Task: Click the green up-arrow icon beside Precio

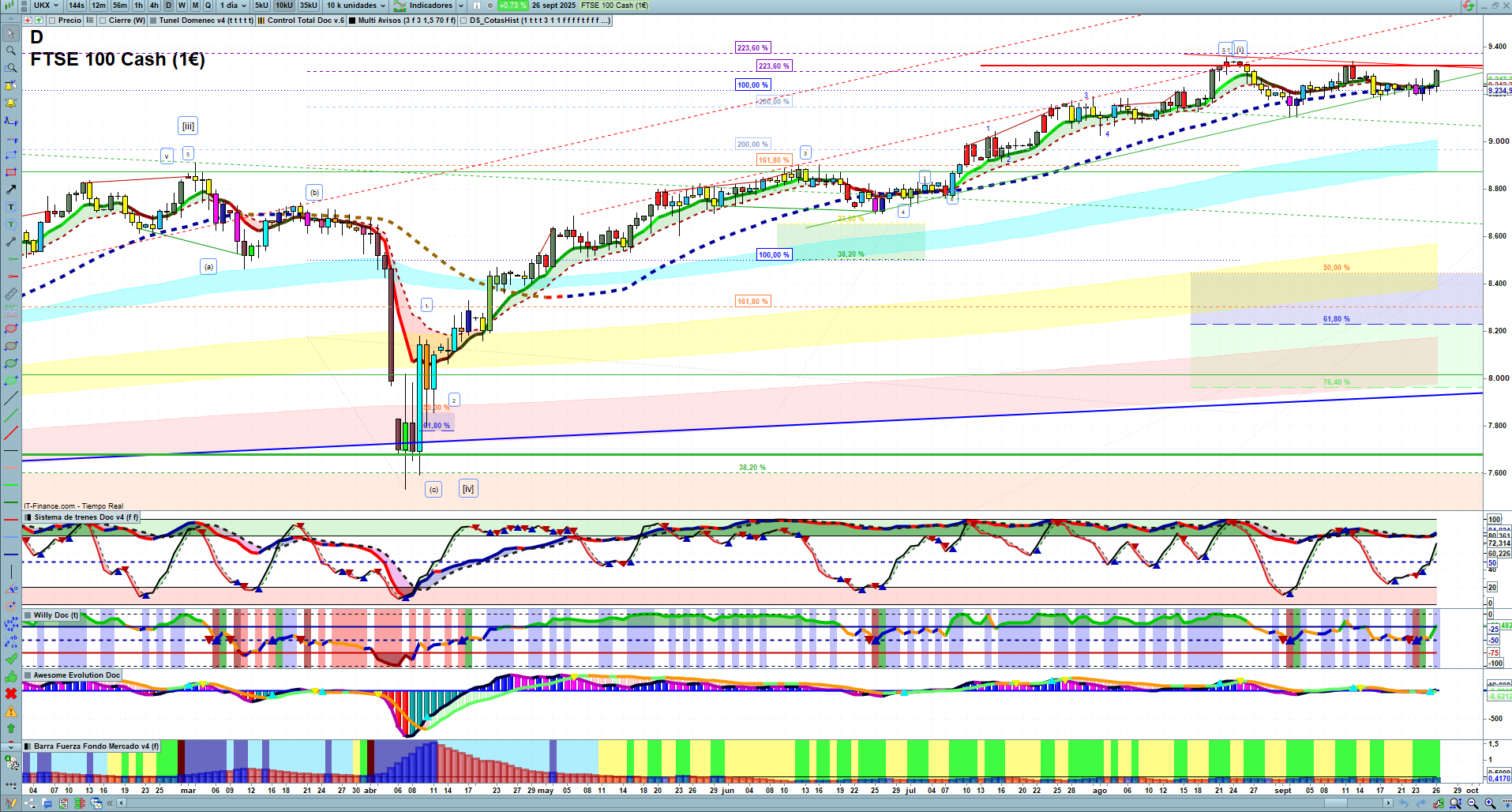Action: [39, 21]
